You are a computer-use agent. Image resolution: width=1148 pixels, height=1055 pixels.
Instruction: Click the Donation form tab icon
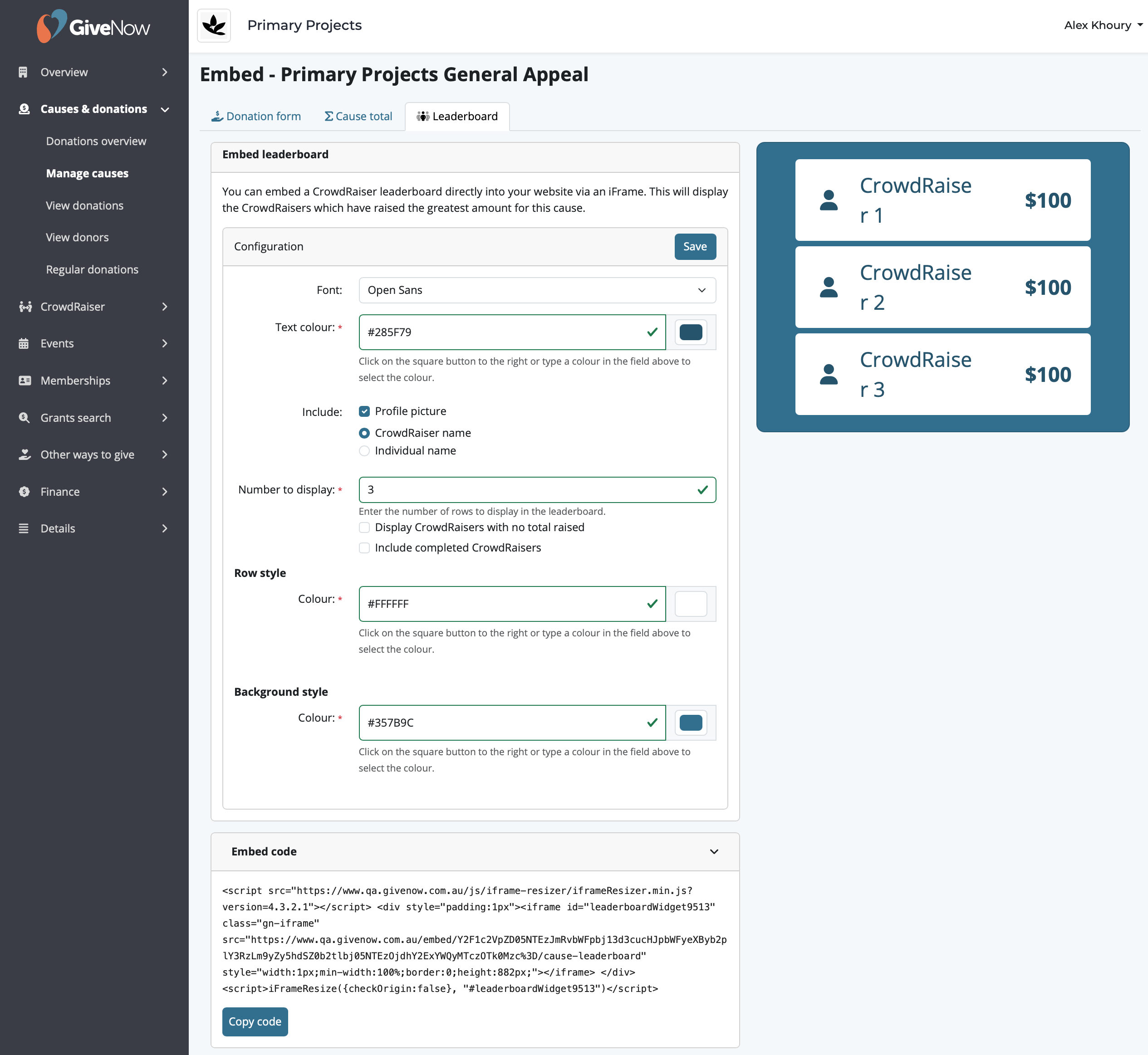tap(217, 117)
